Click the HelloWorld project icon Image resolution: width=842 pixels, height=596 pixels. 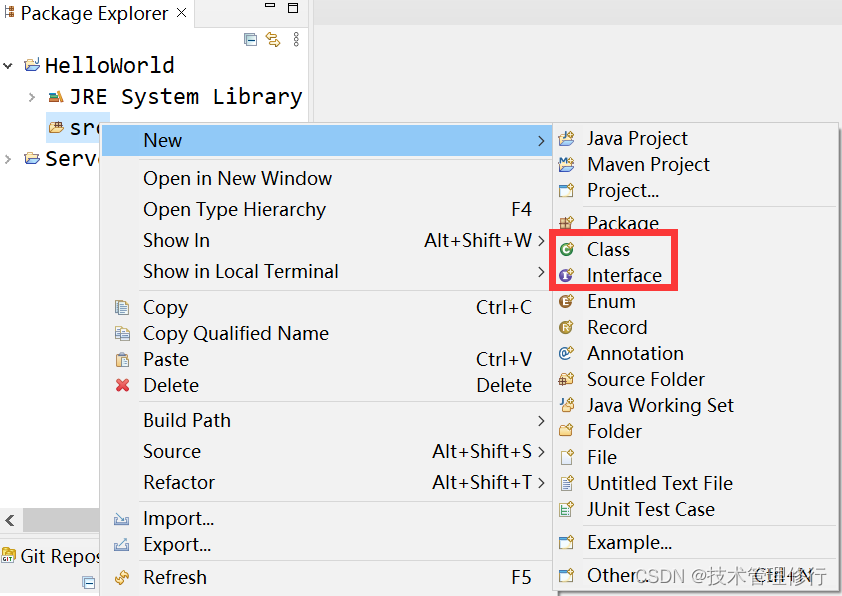click(x=32, y=66)
